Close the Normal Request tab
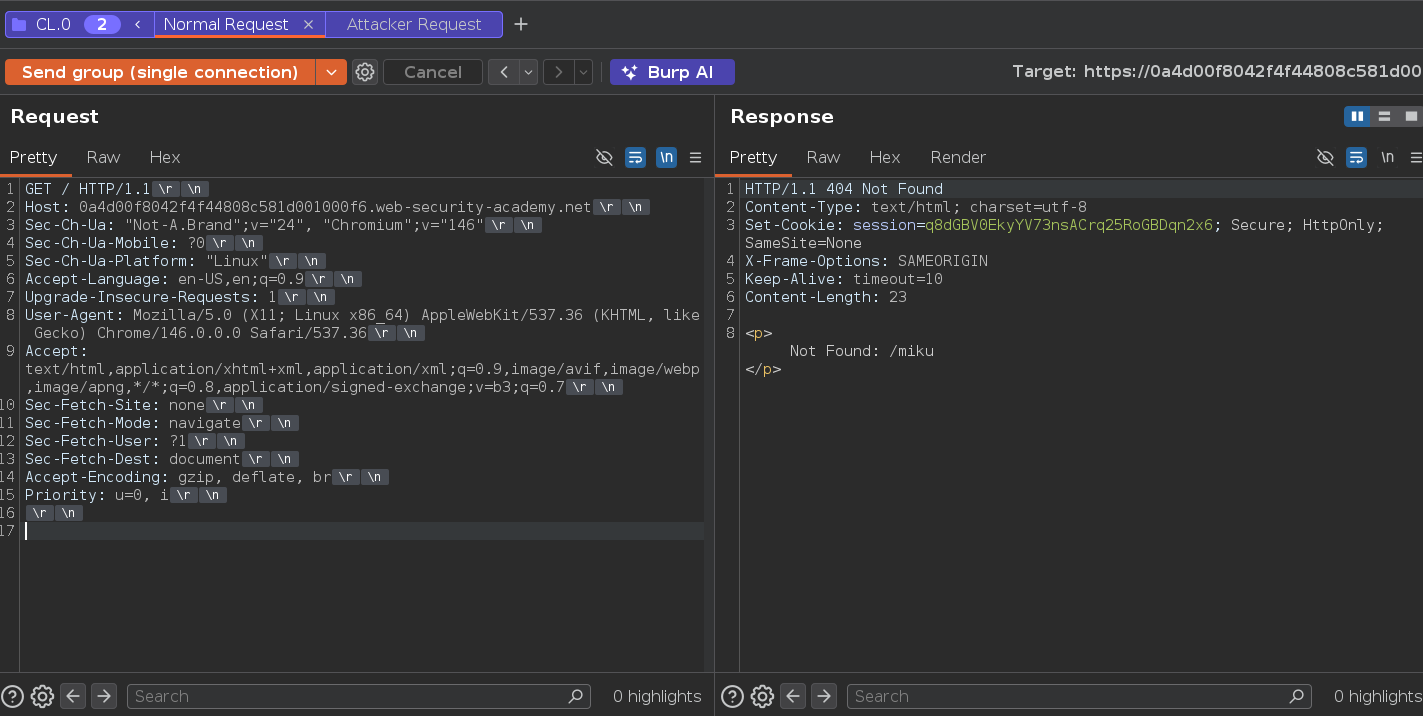This screenshot has width=1423, height=716. [308, 24]
